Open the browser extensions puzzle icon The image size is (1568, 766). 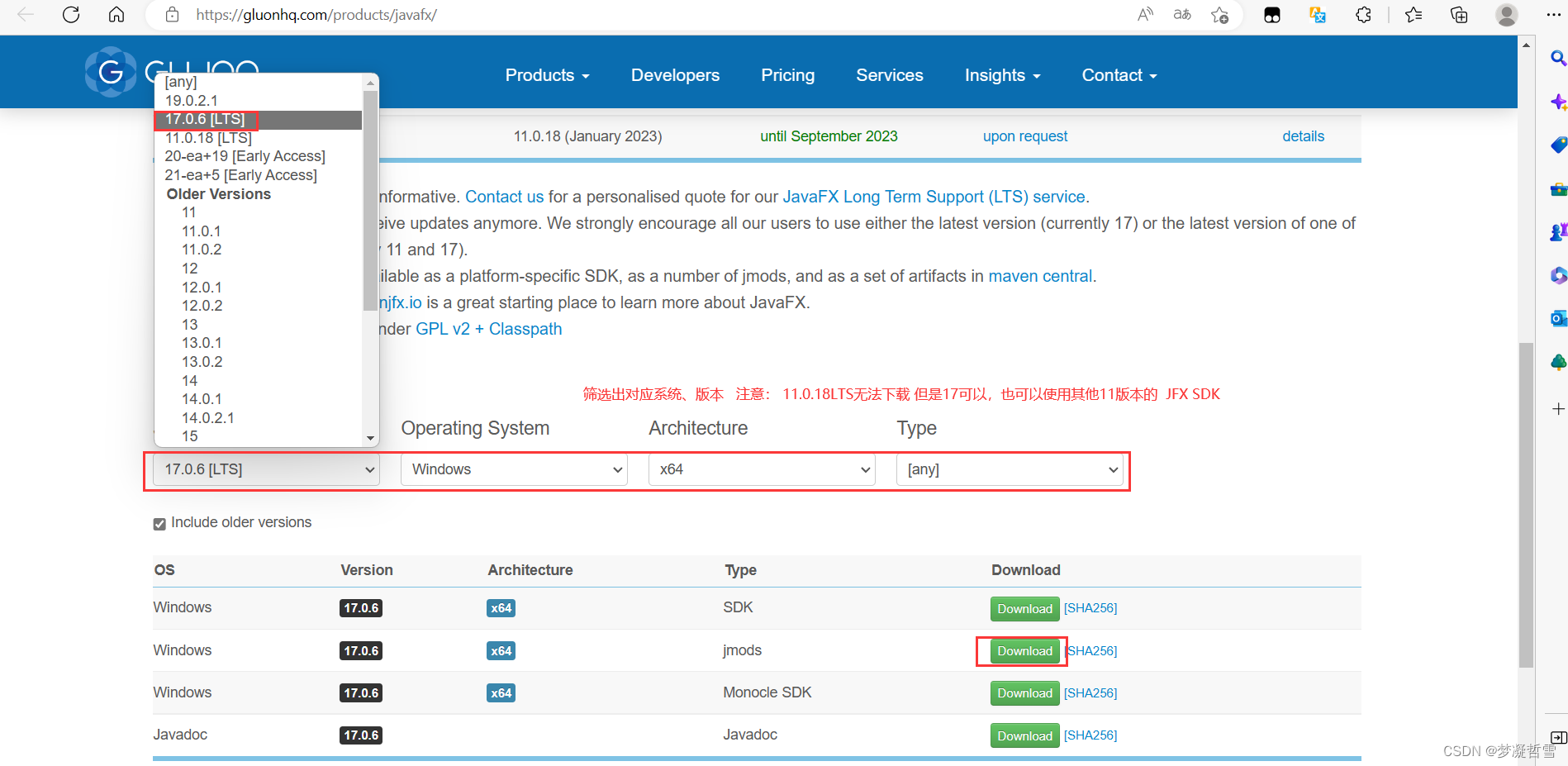pyautogui.click(x=1363, y=14)
